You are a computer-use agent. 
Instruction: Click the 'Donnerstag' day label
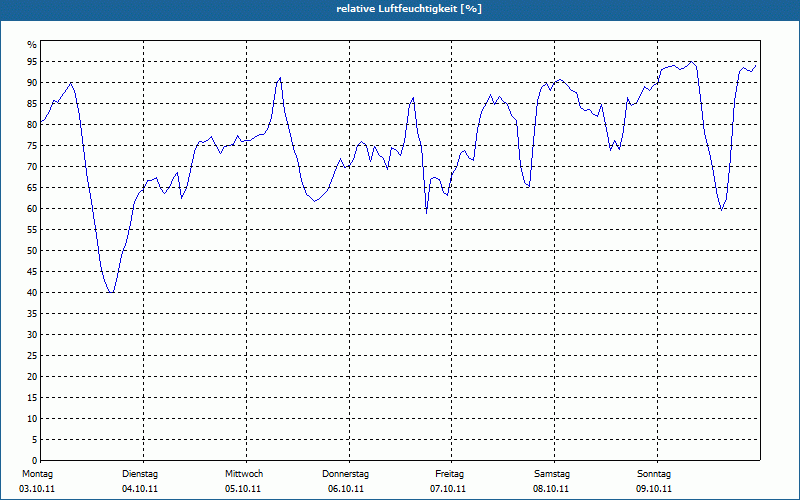[x=345, y=474]
